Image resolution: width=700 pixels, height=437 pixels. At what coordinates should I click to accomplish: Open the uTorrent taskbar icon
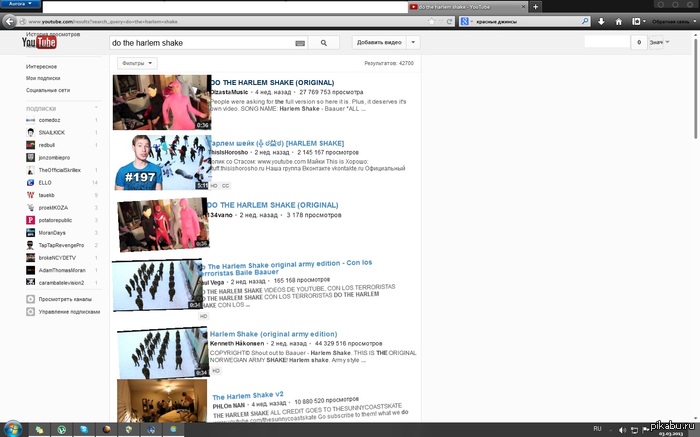62,430
